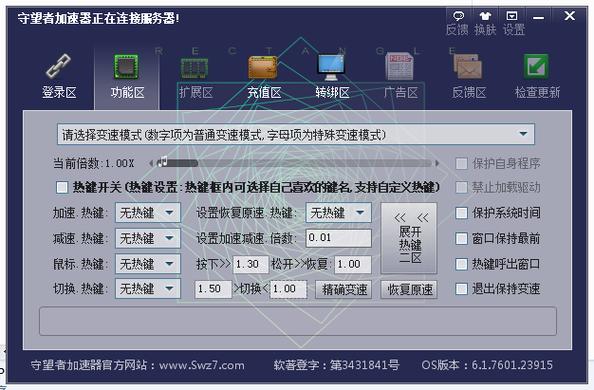Click the 当前倍数:1.00X label
This screenshot has height=390, width=594.
[x=94, y=164]
